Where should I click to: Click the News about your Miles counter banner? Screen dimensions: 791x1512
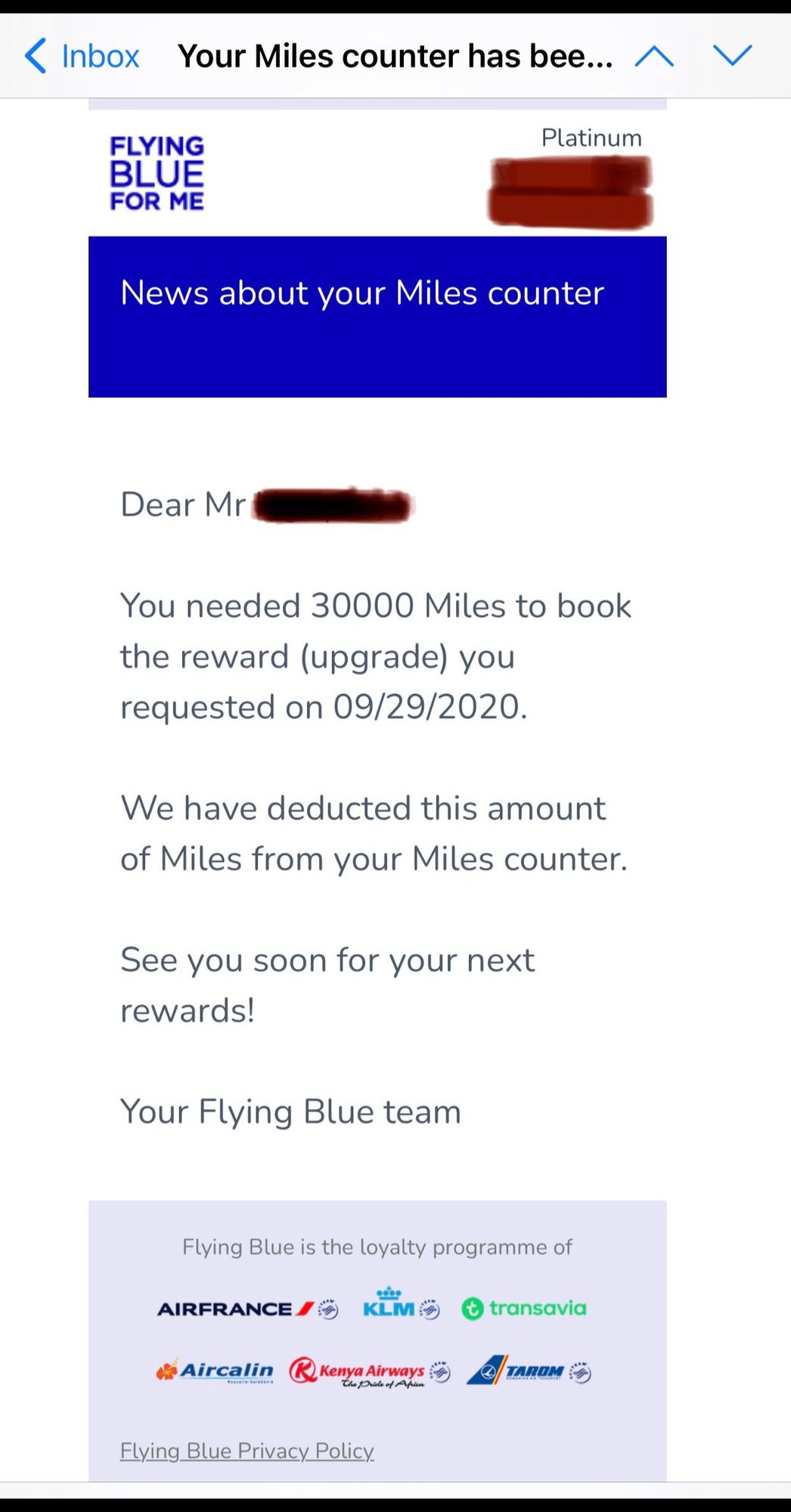click(377, 316)
